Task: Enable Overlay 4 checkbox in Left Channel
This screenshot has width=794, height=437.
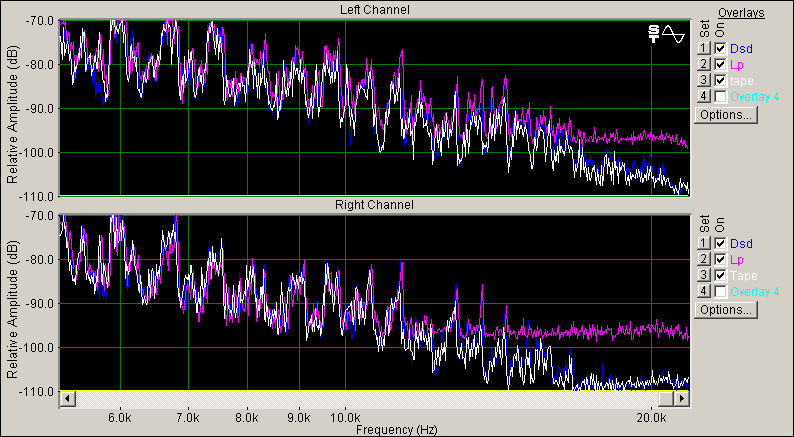Action: 720,96
